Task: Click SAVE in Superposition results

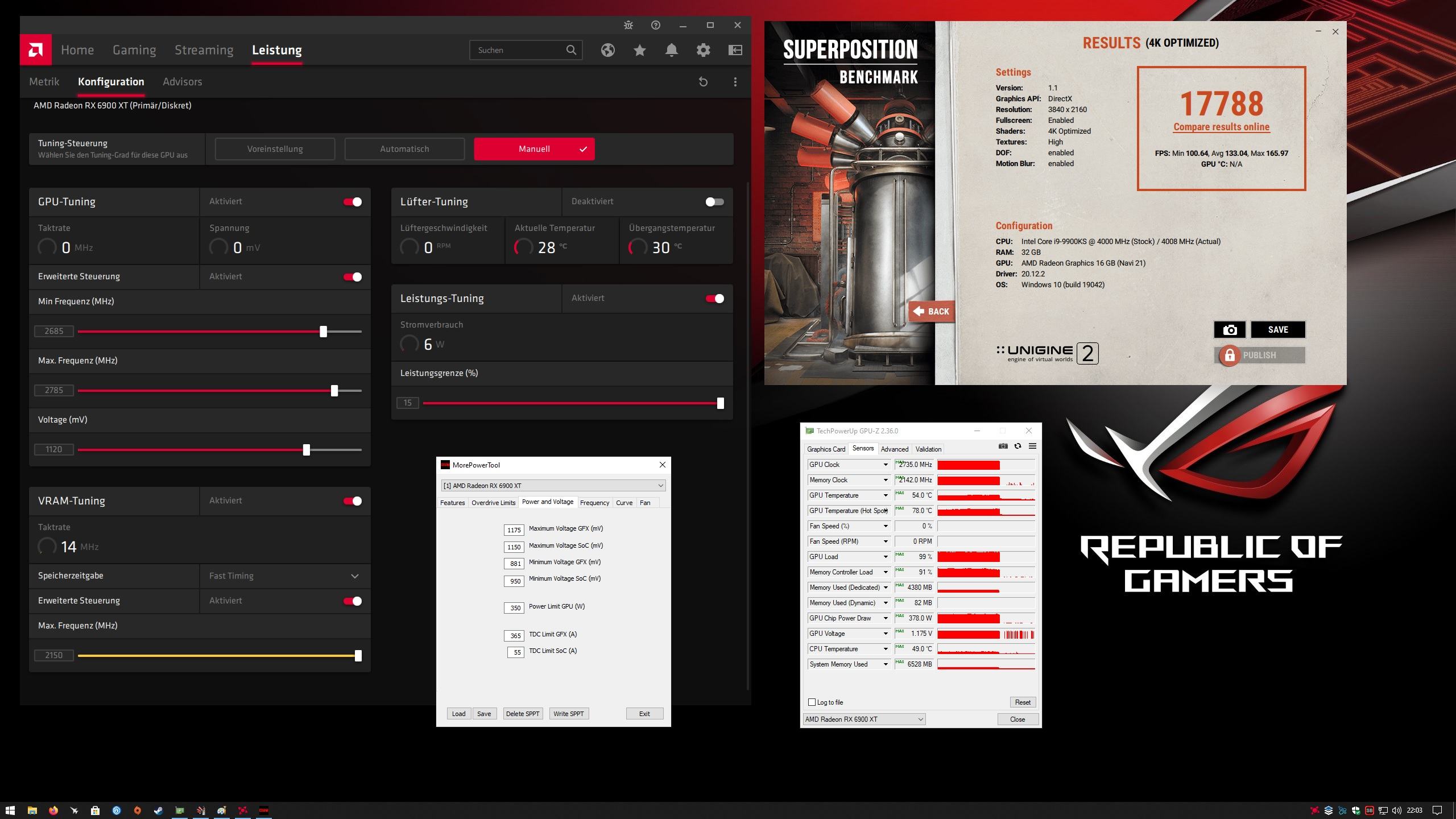Action: pos(1278,330)
